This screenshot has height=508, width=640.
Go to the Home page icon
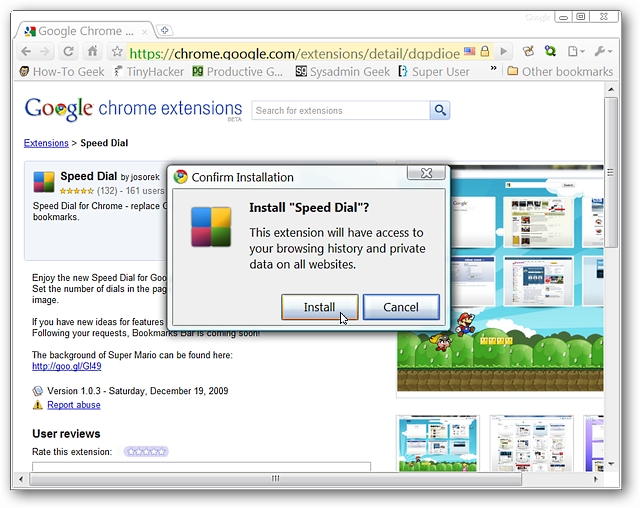tap(92, 51)
